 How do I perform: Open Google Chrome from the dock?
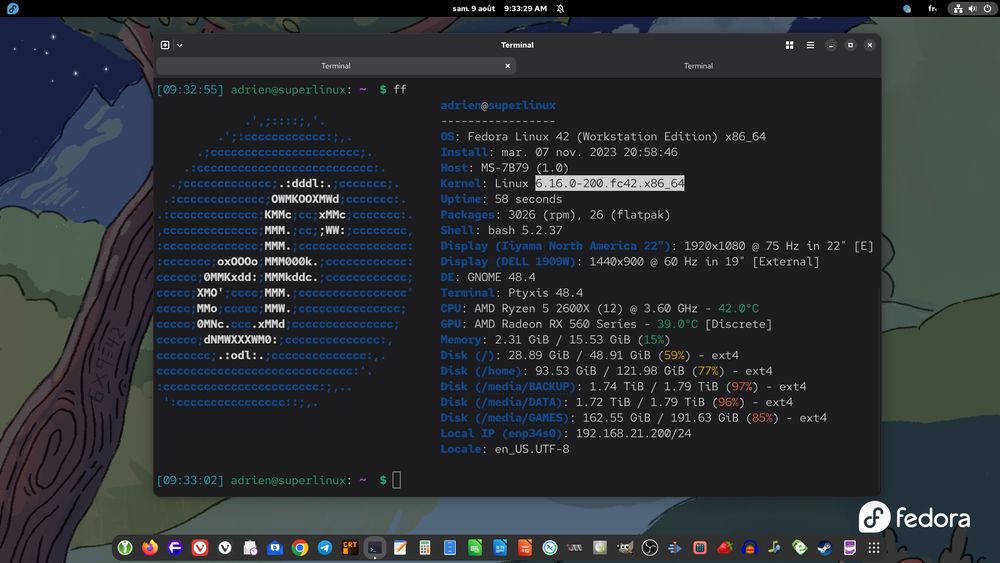click(300, 547)
